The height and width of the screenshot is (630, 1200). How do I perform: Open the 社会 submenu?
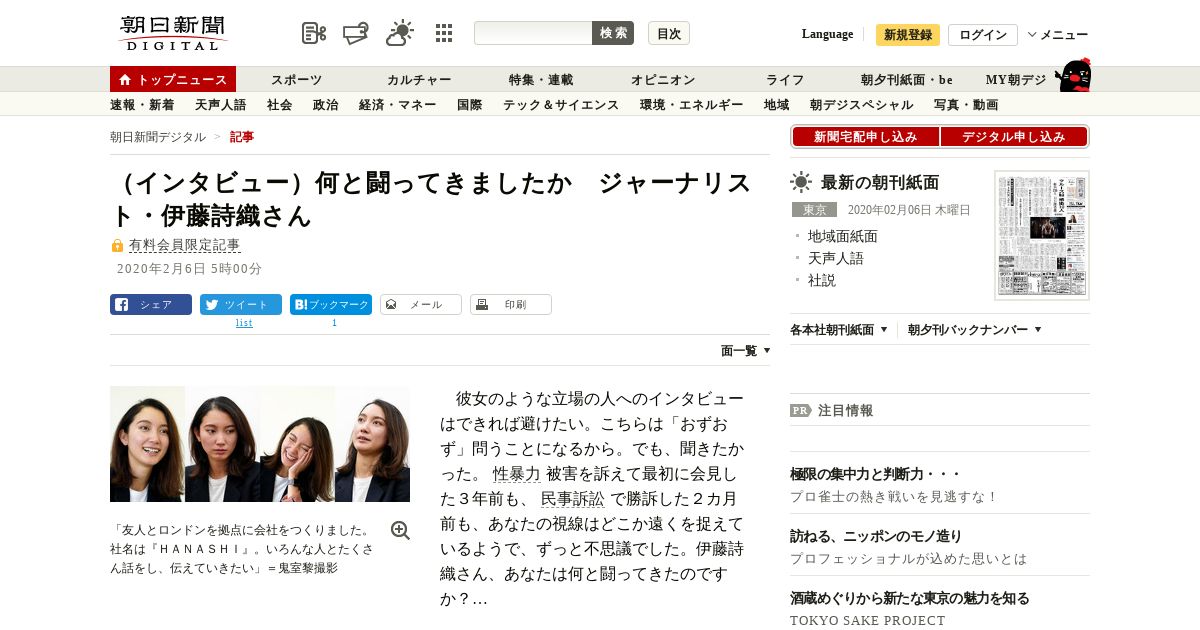click(x=279, y=104)
